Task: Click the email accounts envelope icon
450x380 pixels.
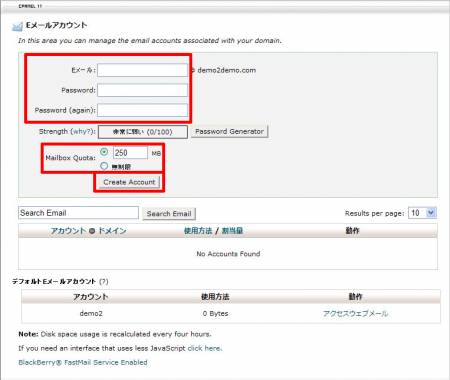Action: 17,26
